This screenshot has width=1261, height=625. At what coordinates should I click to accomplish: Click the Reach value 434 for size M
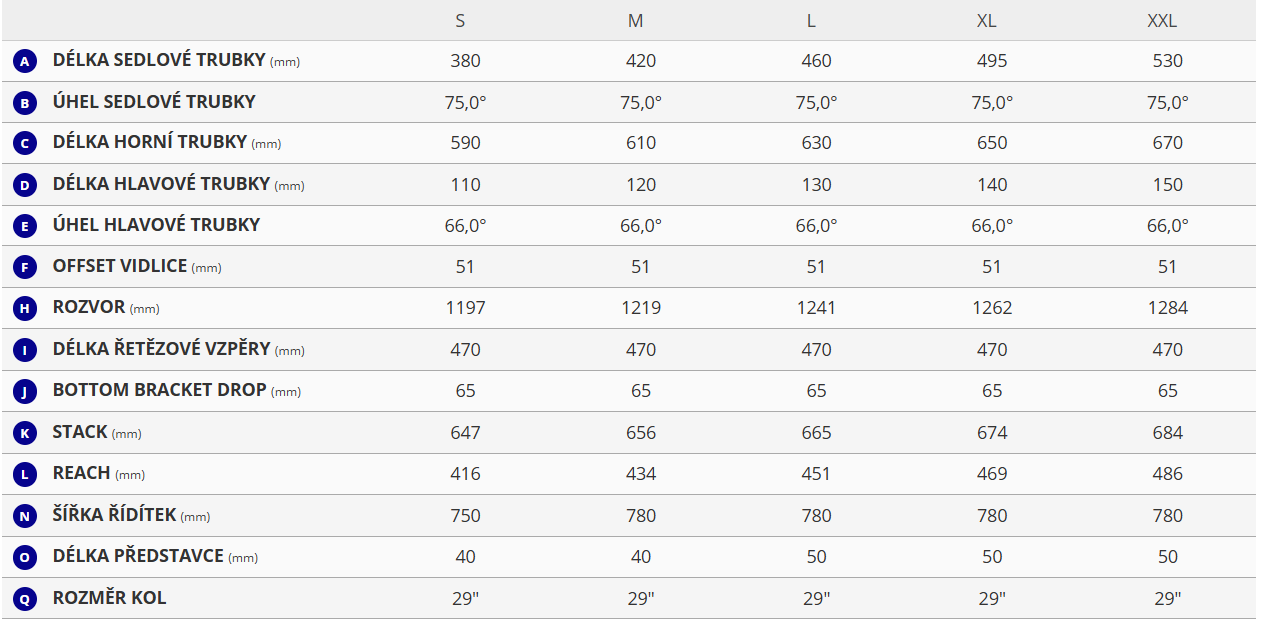641,474
